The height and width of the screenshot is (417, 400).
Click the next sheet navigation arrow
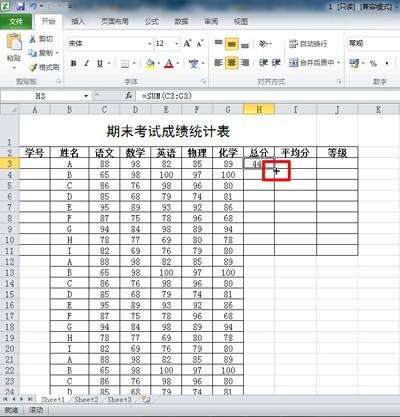(21, 399)
